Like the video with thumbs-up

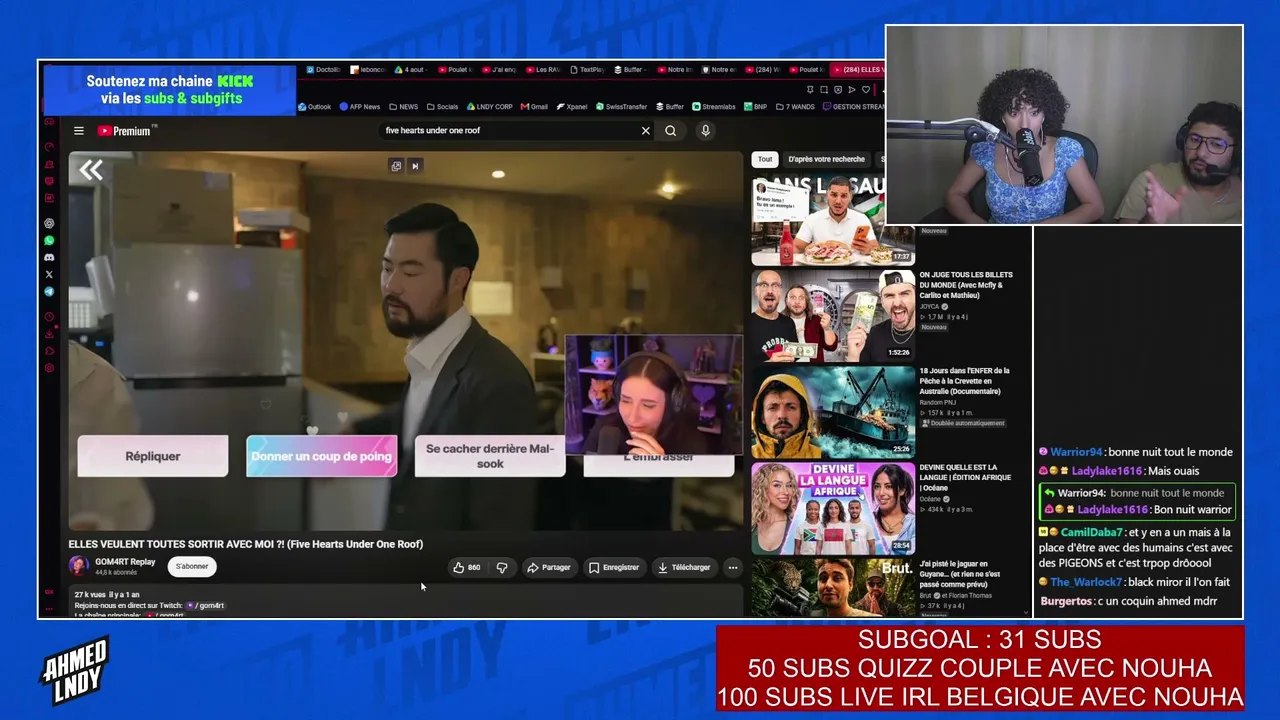pyautogui.click(x=466, y=568)
